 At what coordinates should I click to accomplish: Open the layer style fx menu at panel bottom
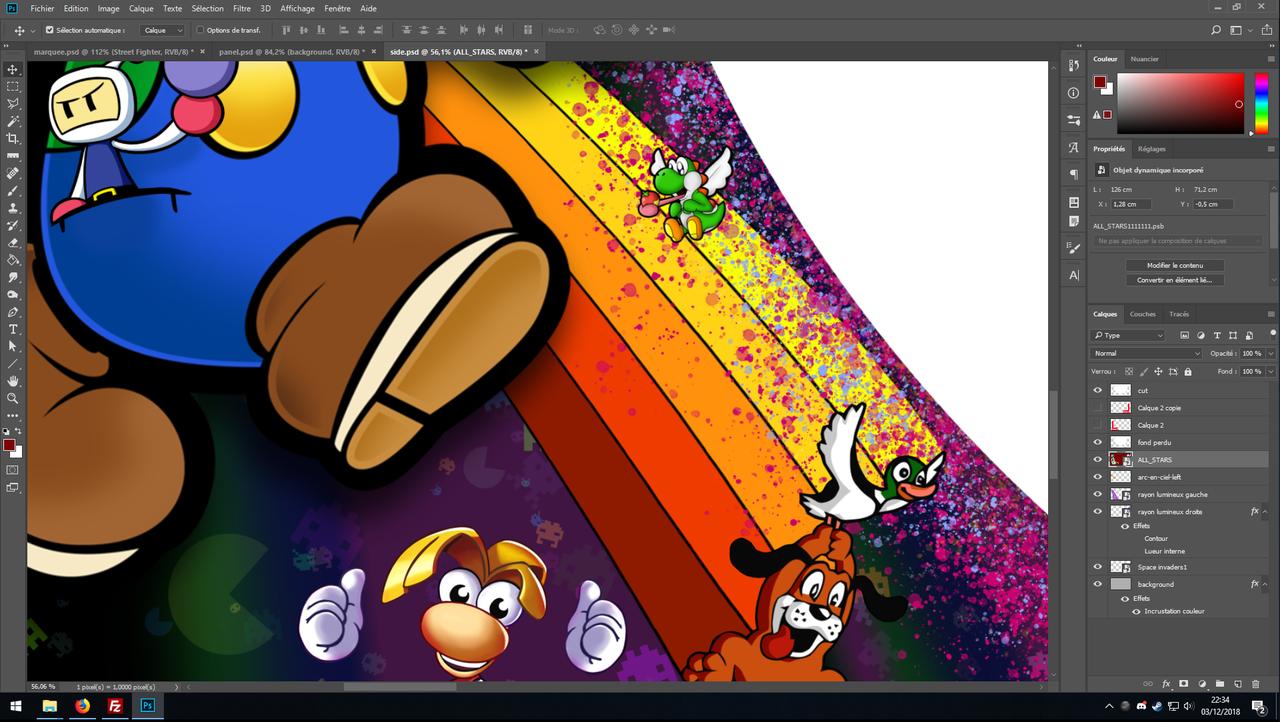[1166, 684]
